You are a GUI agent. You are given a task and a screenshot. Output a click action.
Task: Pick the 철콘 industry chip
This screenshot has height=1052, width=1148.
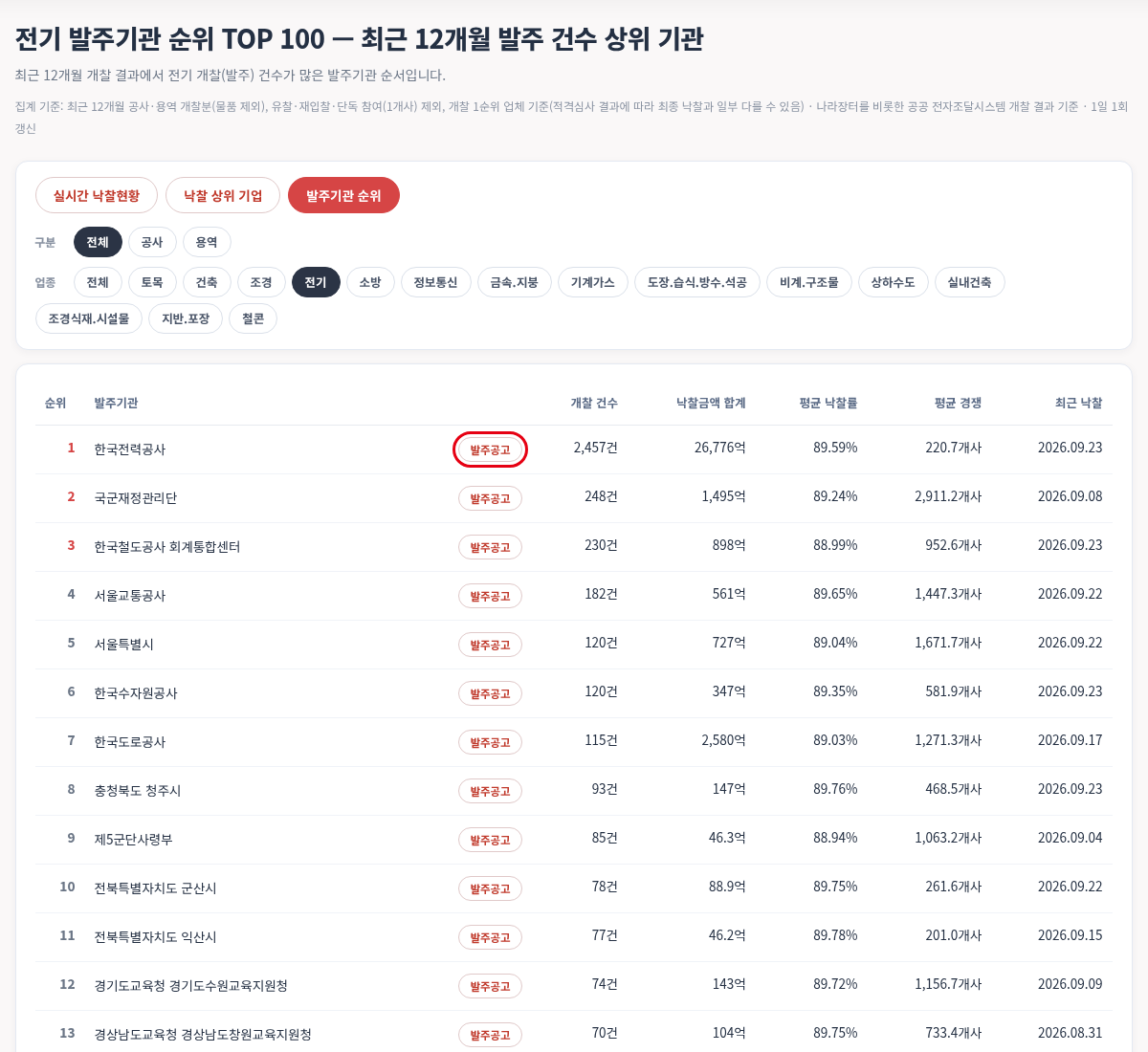click(x=254, y=318)
